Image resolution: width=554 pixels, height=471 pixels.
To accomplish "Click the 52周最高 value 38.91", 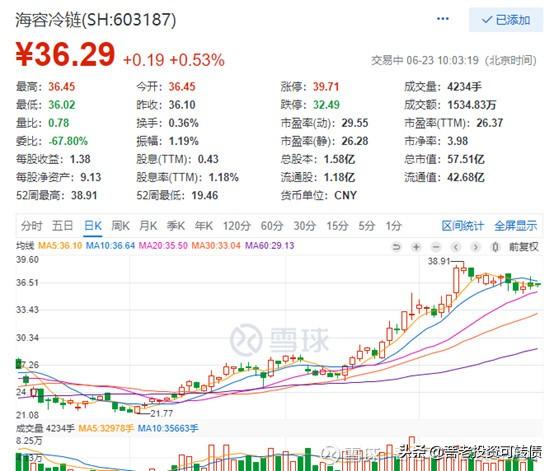I will tap(84, 195).
